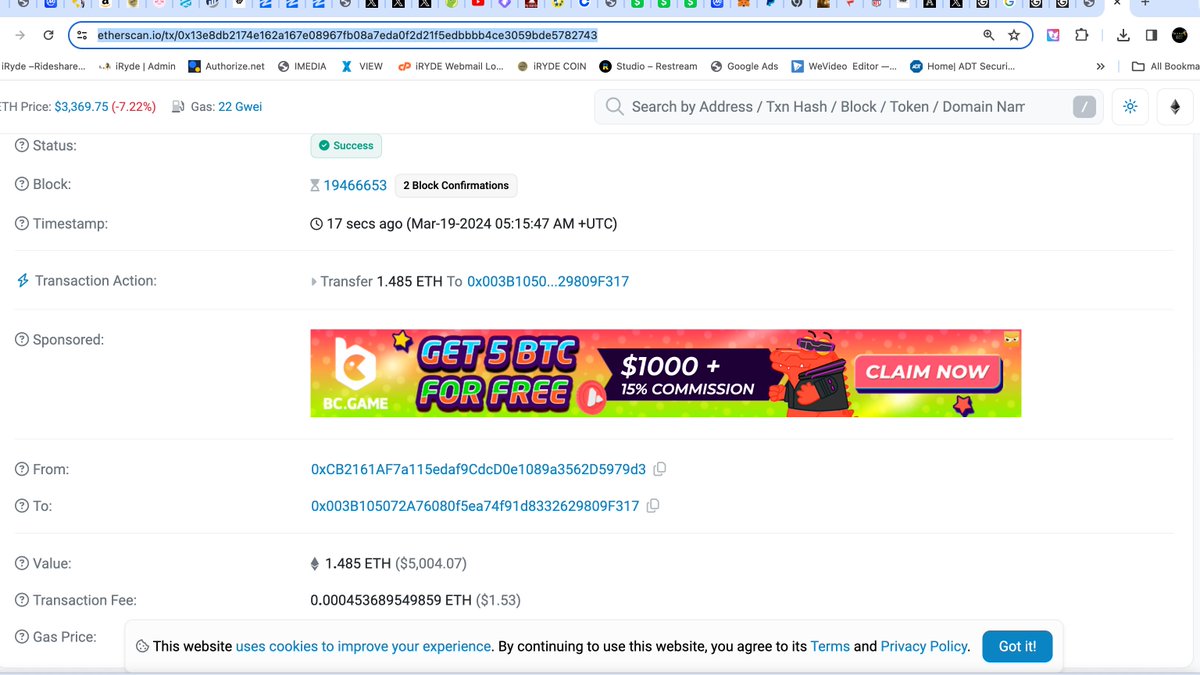The image size is (1200, 675).
Task: Click help icon next to Transaction Fee
Action: coord(22,601)
